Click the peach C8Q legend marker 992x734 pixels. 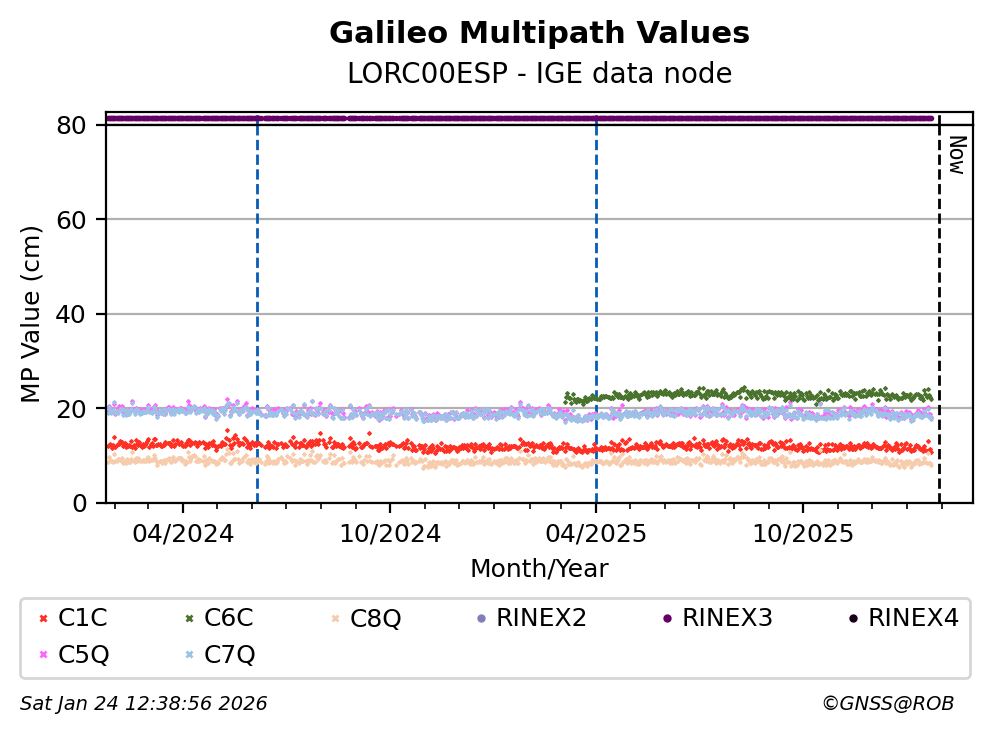coord(335,618)
